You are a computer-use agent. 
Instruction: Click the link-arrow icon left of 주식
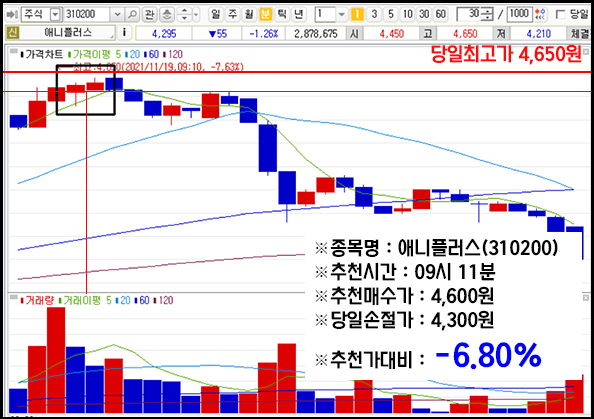click(12, 14)
